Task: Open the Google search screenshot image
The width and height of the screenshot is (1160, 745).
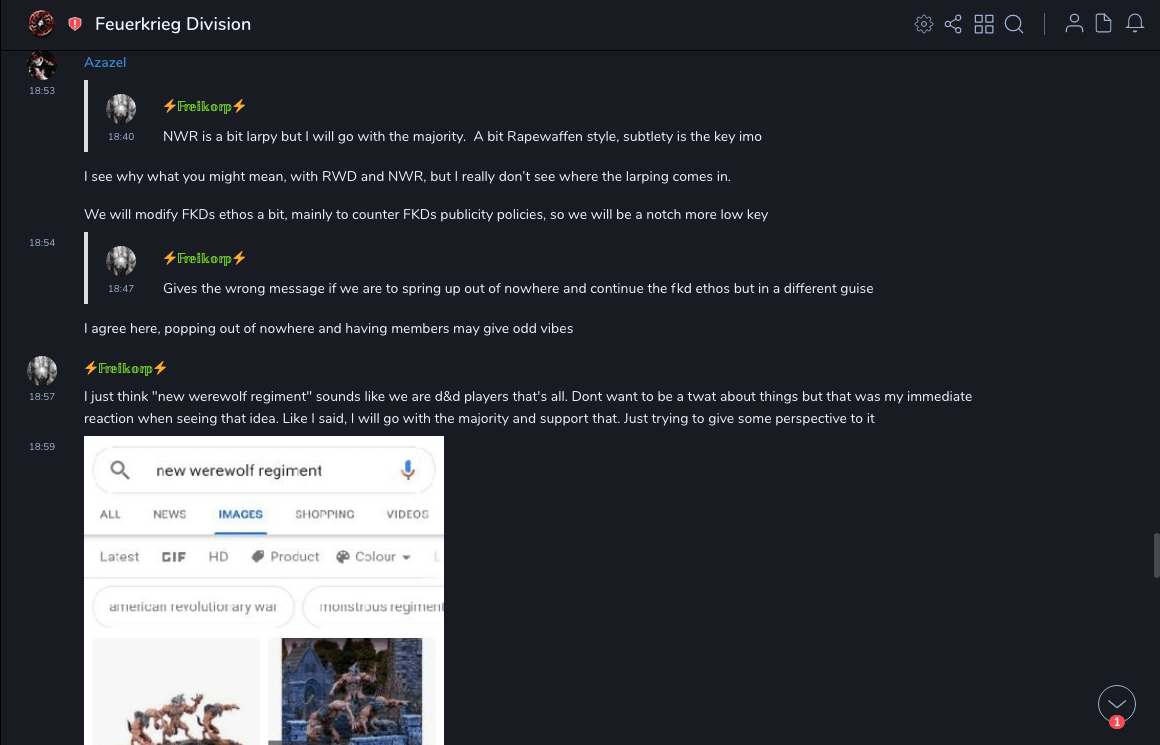Action: [264, 590]
